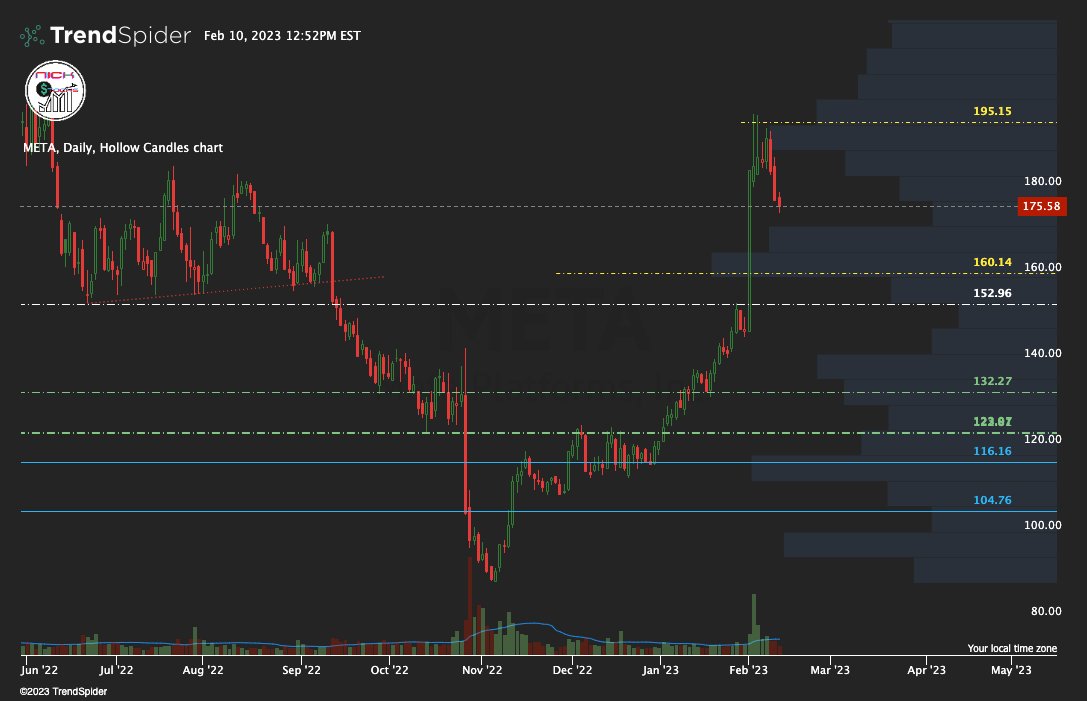Click the Your local time zone note
The width and height of the screenshot is (1087, 701).
pos(1012,648)
